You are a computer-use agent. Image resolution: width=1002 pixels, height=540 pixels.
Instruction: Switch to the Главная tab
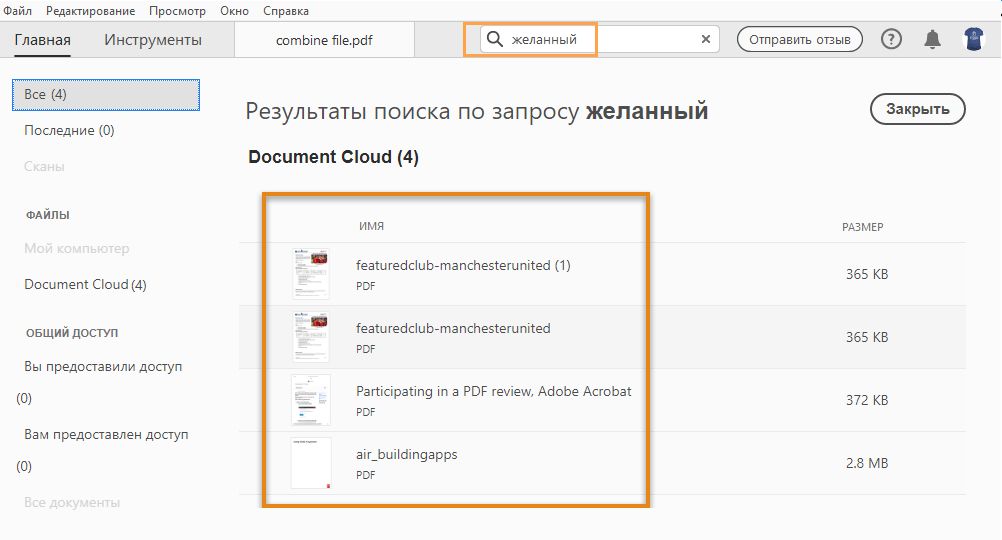[42, 40]
